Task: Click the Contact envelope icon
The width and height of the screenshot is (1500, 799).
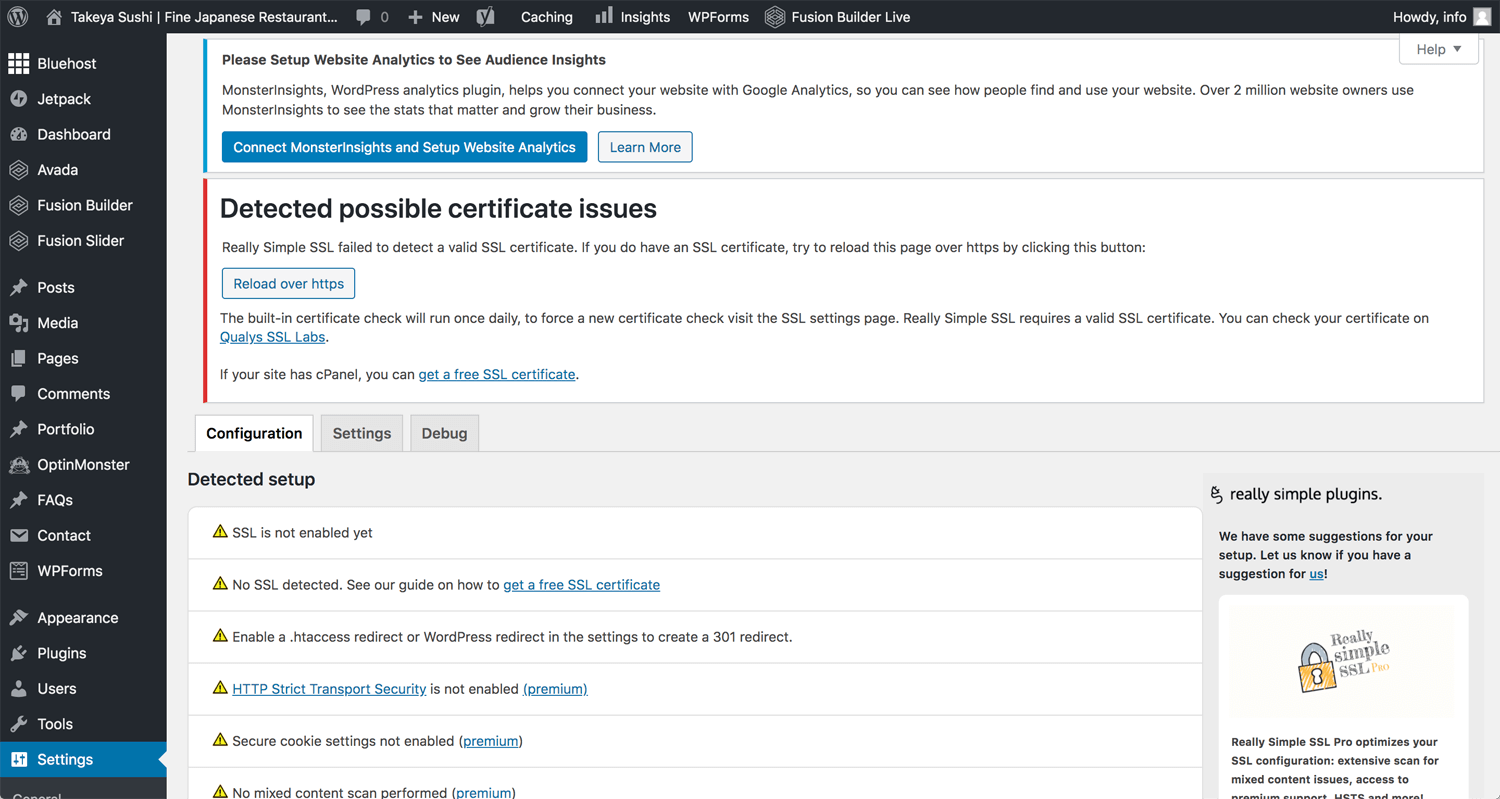Action: pos(19,536)
